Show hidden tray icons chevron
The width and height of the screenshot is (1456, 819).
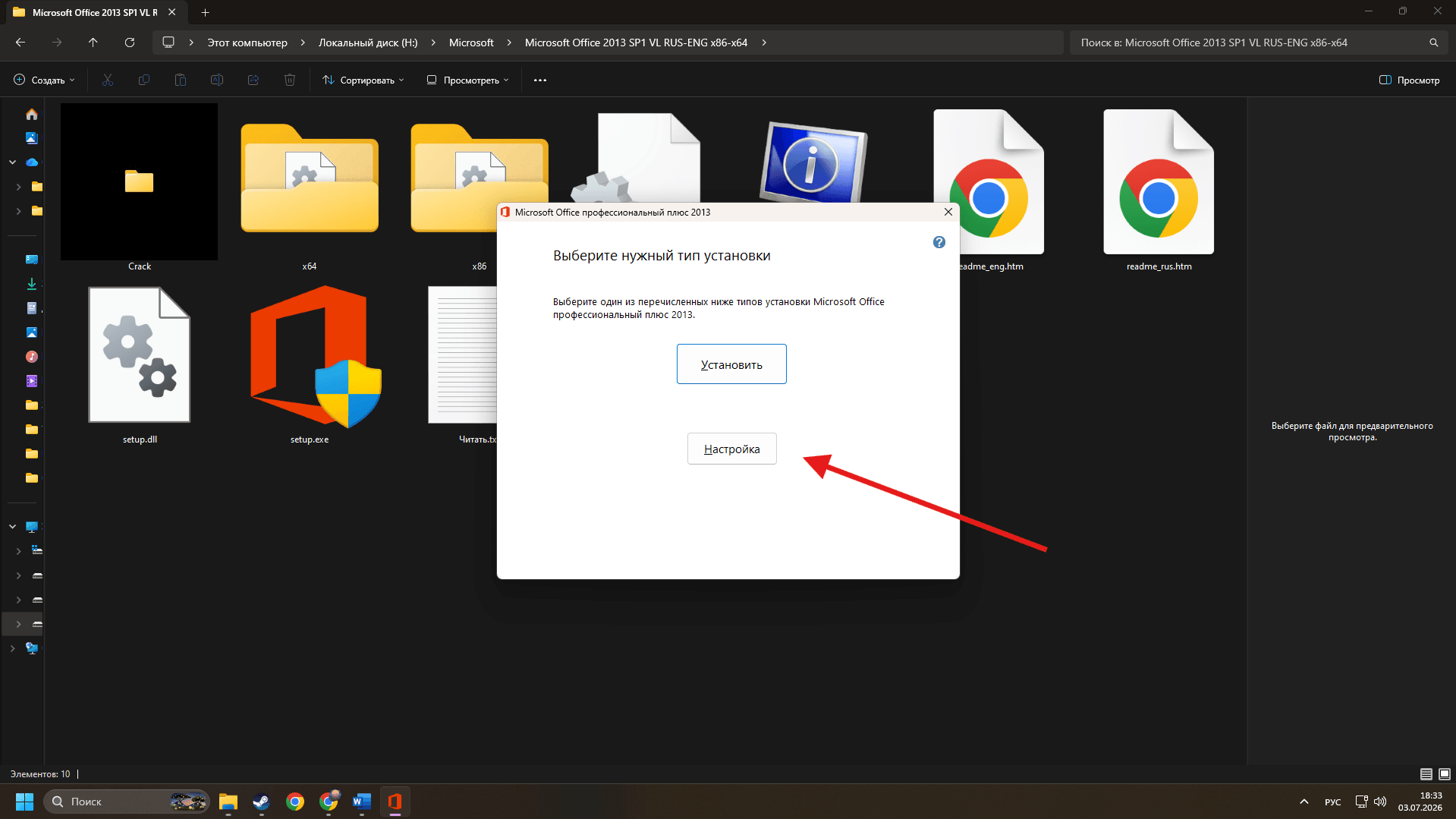tap(1304, 802)
